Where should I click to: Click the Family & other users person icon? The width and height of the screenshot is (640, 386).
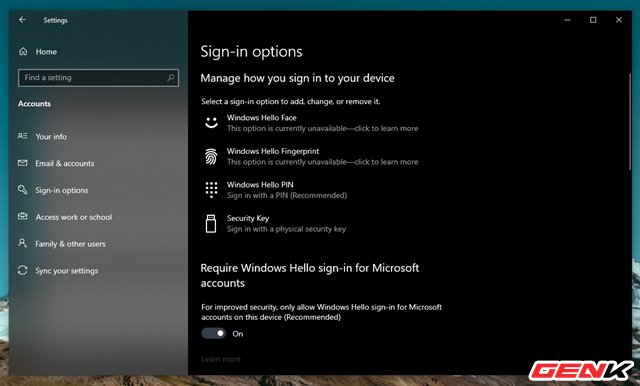[22, 243]
